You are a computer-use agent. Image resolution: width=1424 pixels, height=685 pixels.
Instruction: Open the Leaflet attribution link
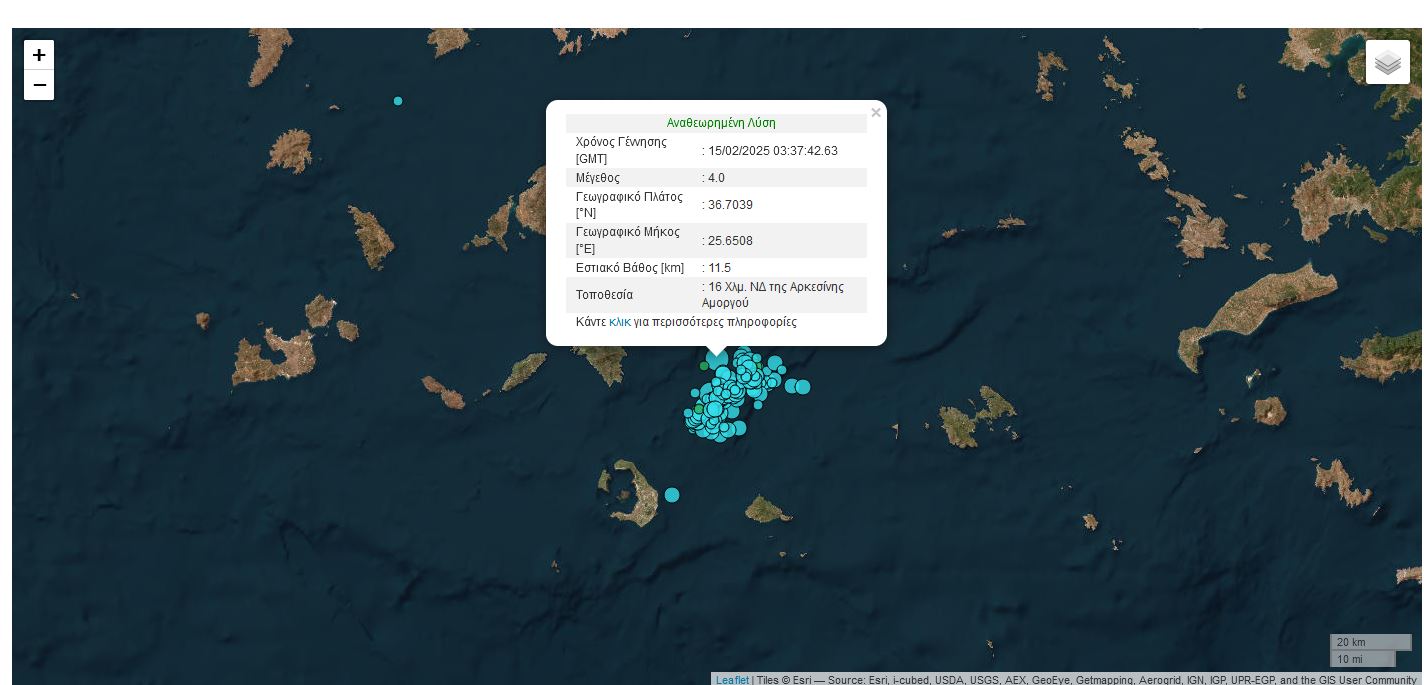tap(731, 680)
